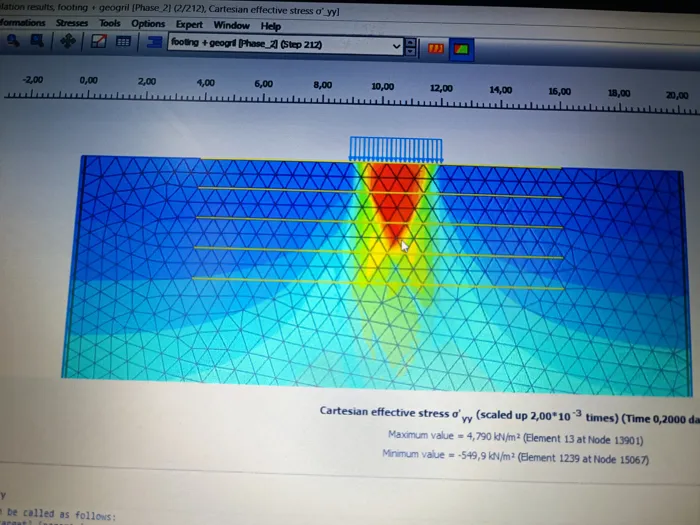This screenshot has height=525, width=700.
Task: Click the 'Maximum value = 4,790 kN/m²' text
Action: (453, 436)
